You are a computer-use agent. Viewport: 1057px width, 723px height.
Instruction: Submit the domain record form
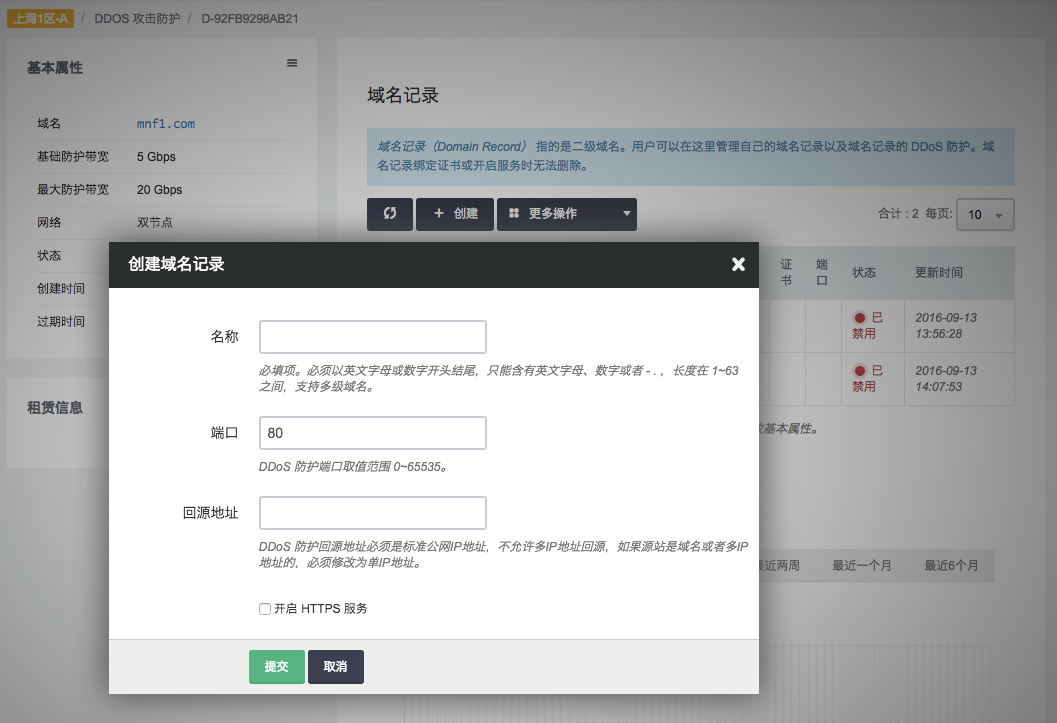click(276, 667)
